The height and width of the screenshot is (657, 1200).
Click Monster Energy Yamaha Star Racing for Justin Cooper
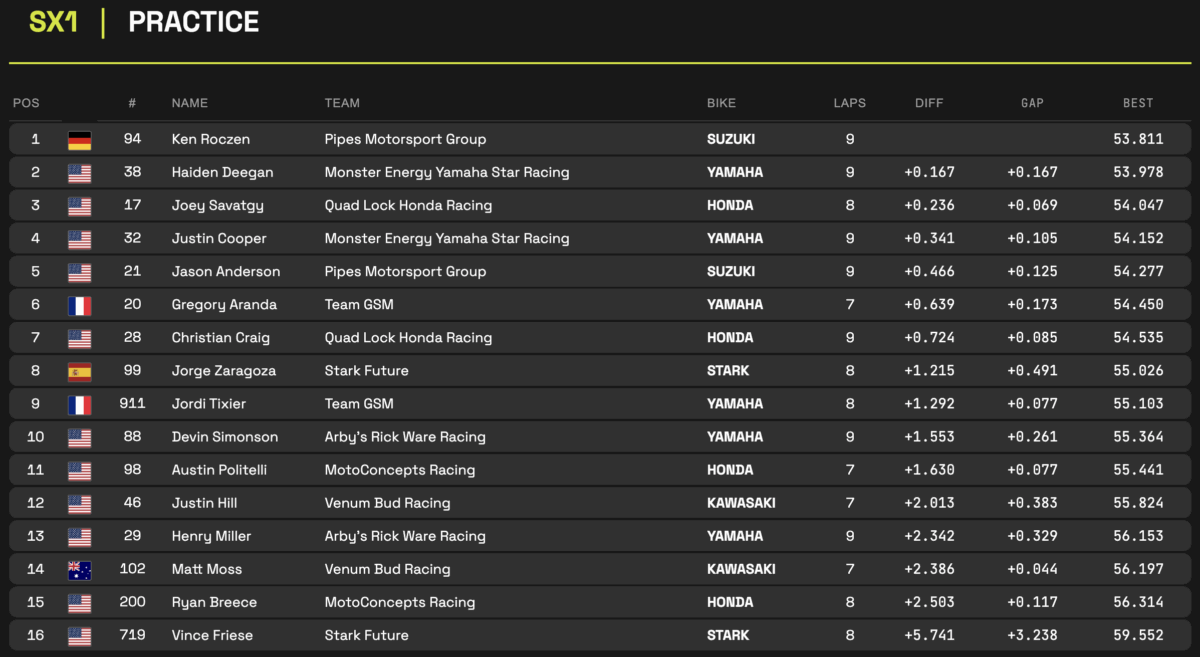tap(446, 239)
